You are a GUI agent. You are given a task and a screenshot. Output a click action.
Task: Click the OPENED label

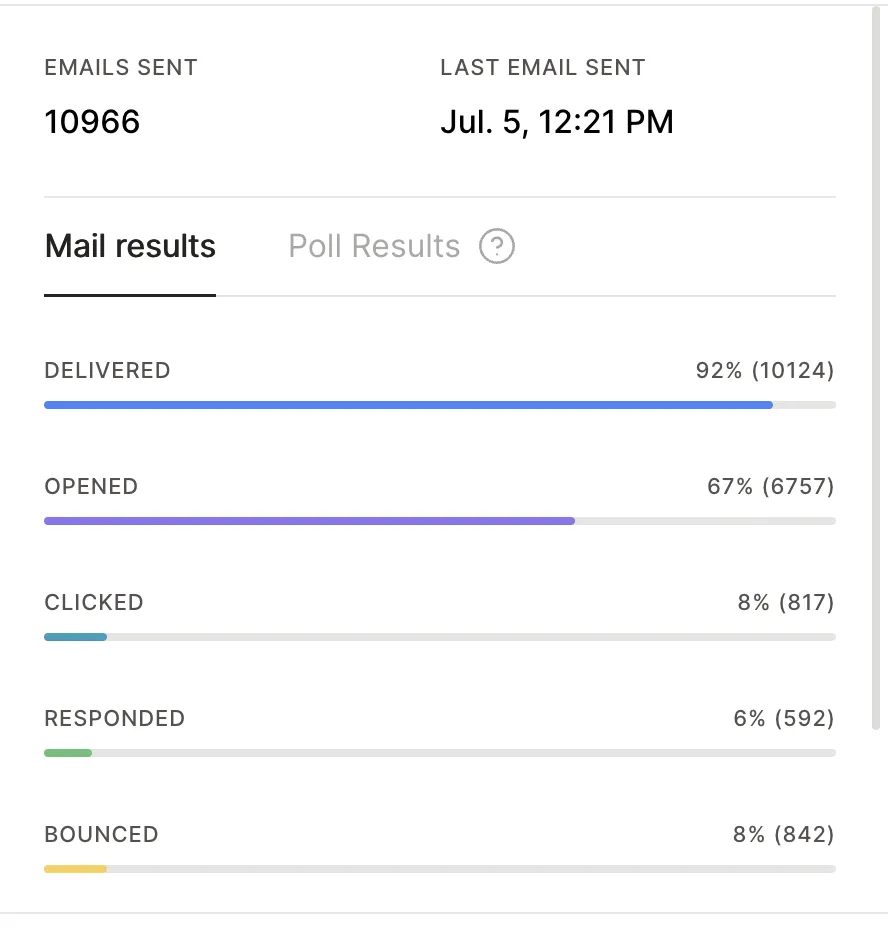point(91,487)
